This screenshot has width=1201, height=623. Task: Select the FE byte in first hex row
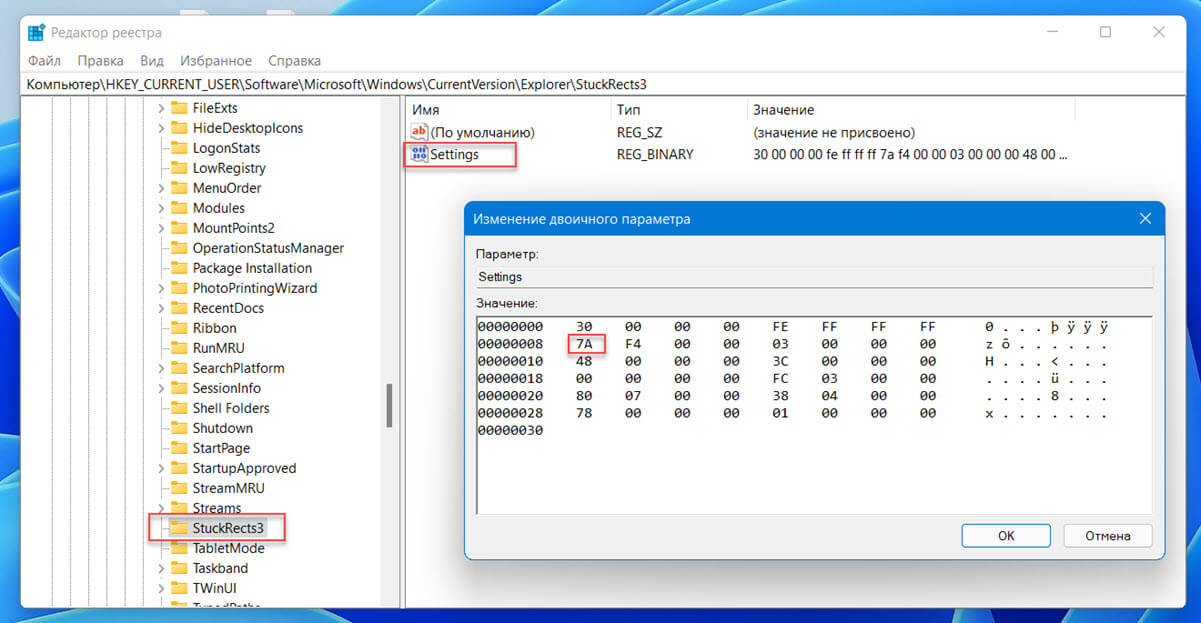[x=781, y=327]
